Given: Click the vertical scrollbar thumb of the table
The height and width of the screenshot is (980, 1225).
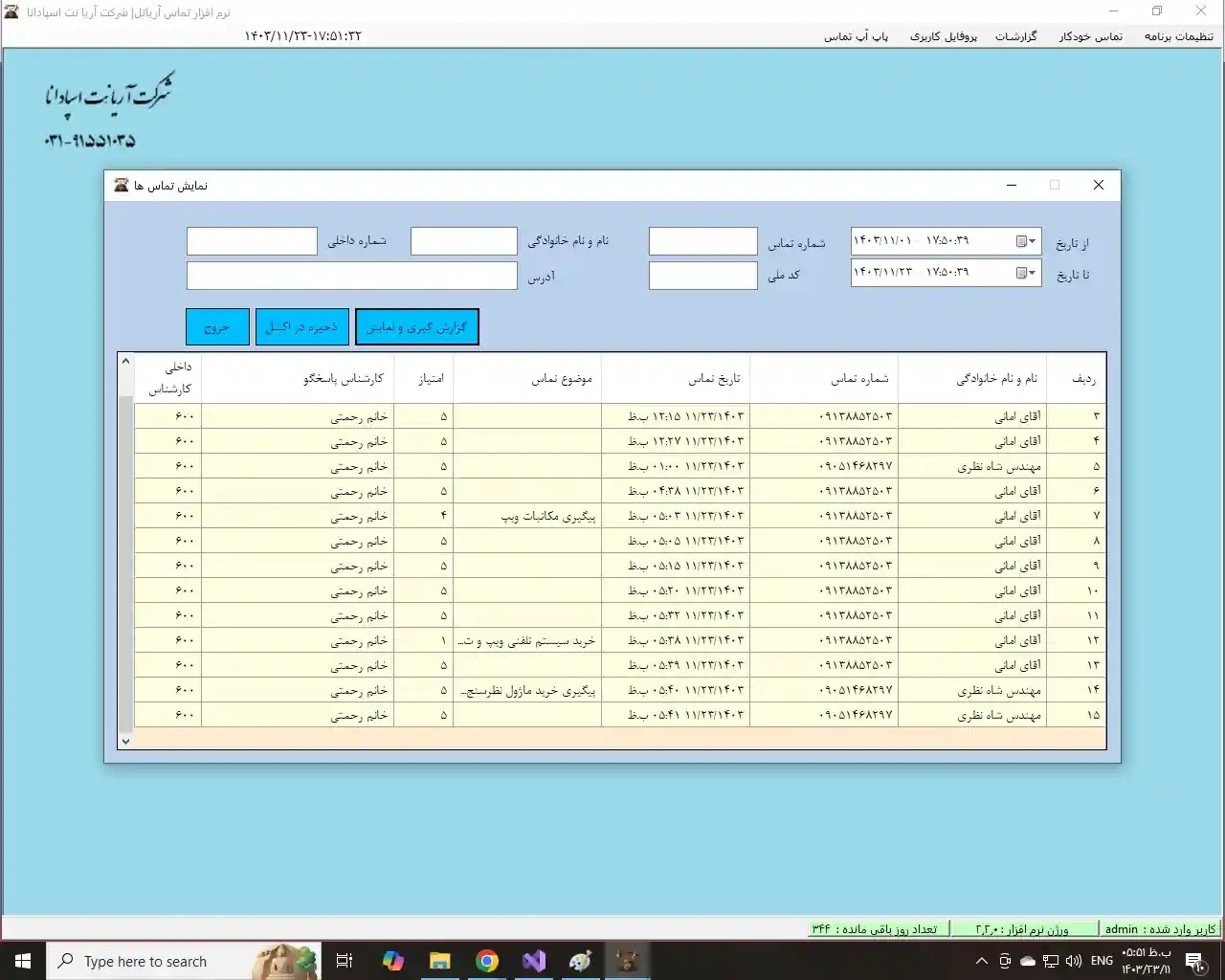Looking at the screenshot, I should coord(125,565).
